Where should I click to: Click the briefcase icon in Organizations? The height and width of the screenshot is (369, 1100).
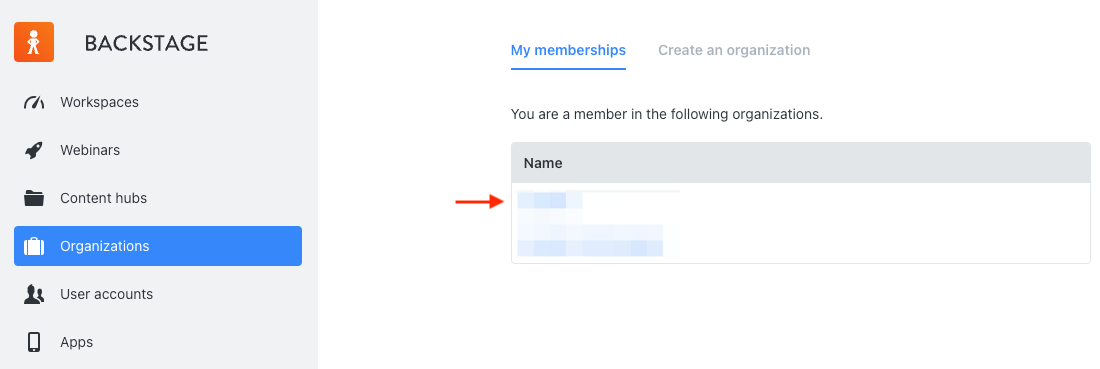[34, 246]
